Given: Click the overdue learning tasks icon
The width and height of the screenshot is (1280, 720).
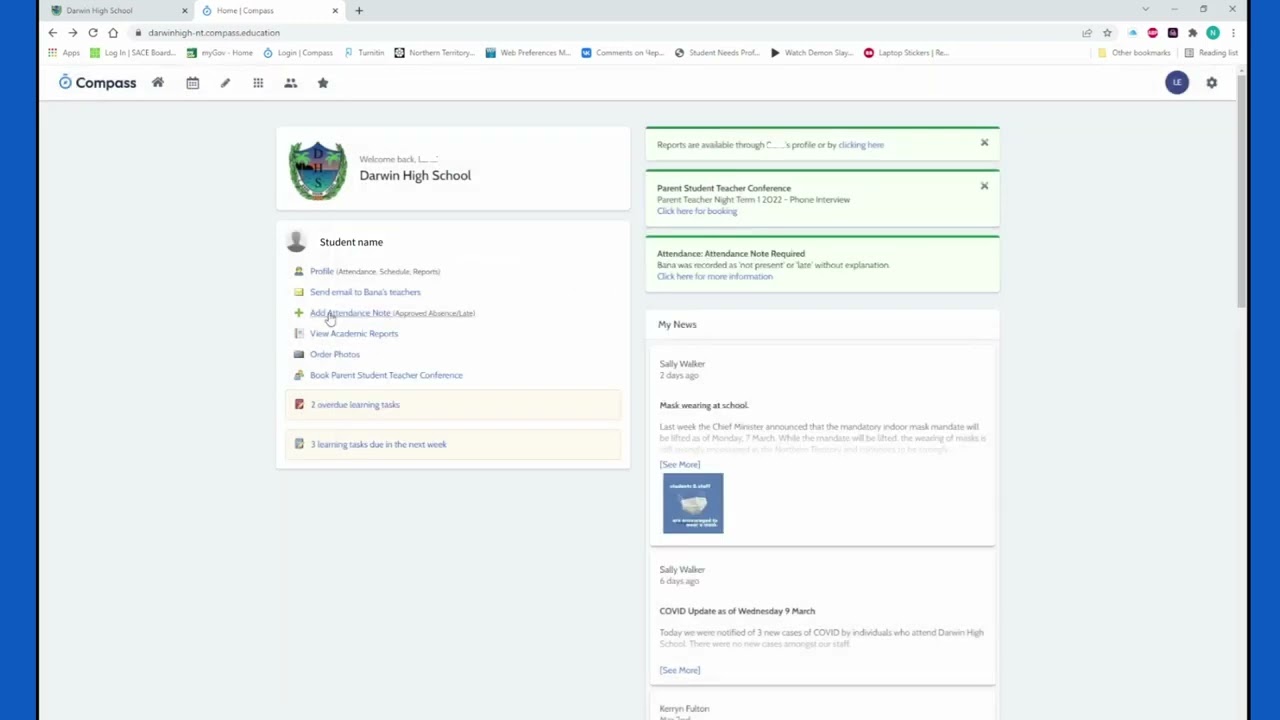Looking at the screenshot, I should tap(299, 404).
